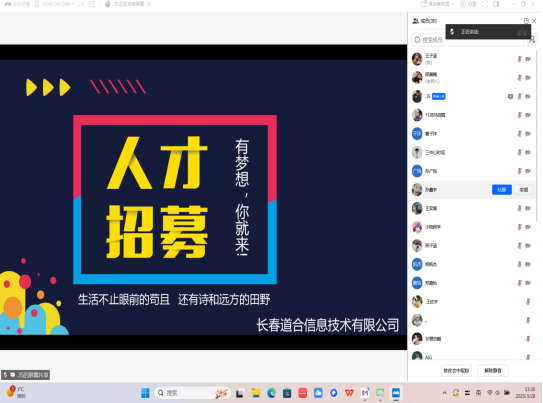Click the blue 广悦 avatar

[417, 171]
